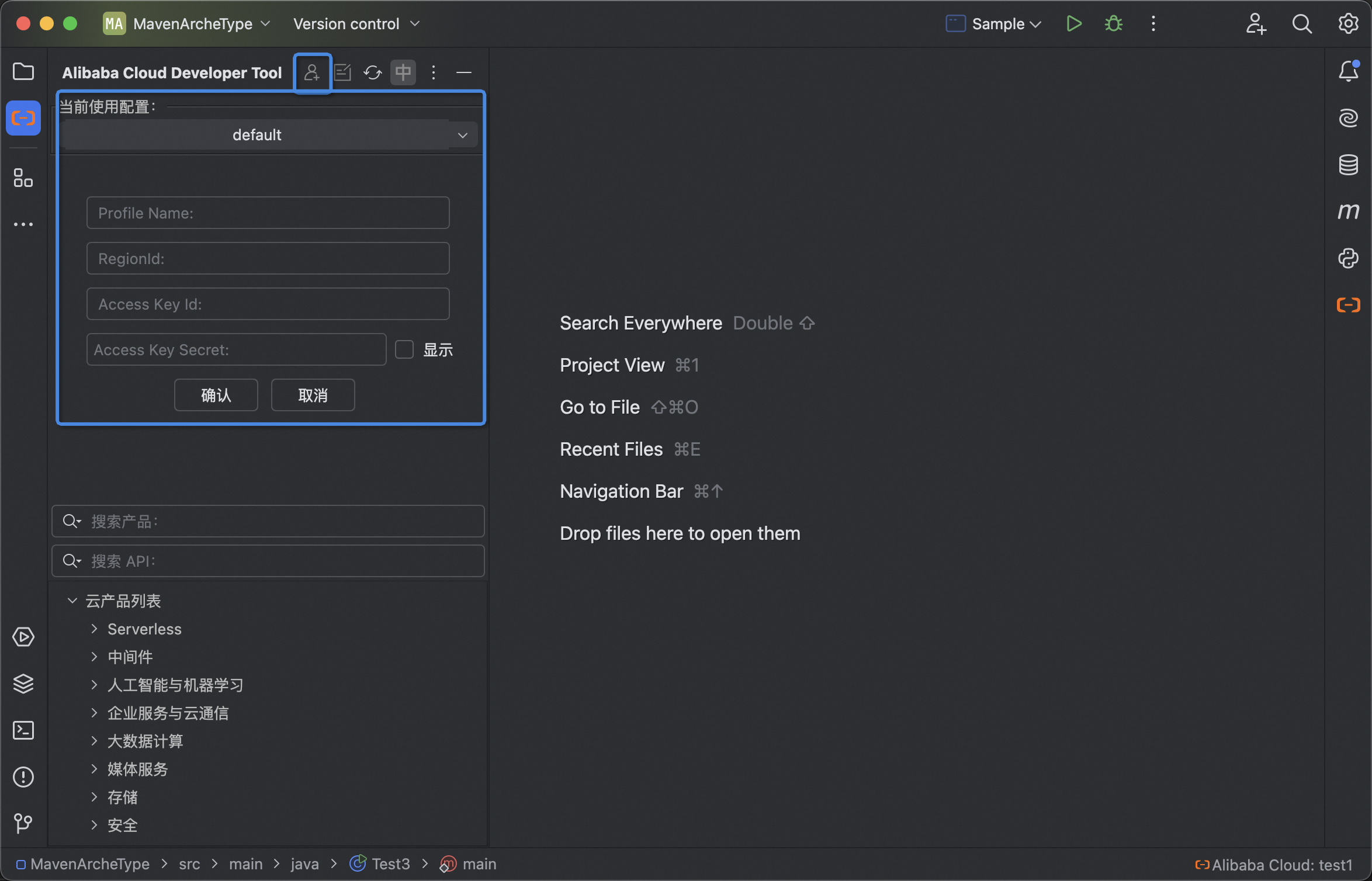The height and width of the screenshot is (881, 1372).
Task: Open the Python console icon
Action: coord(1349,258)
